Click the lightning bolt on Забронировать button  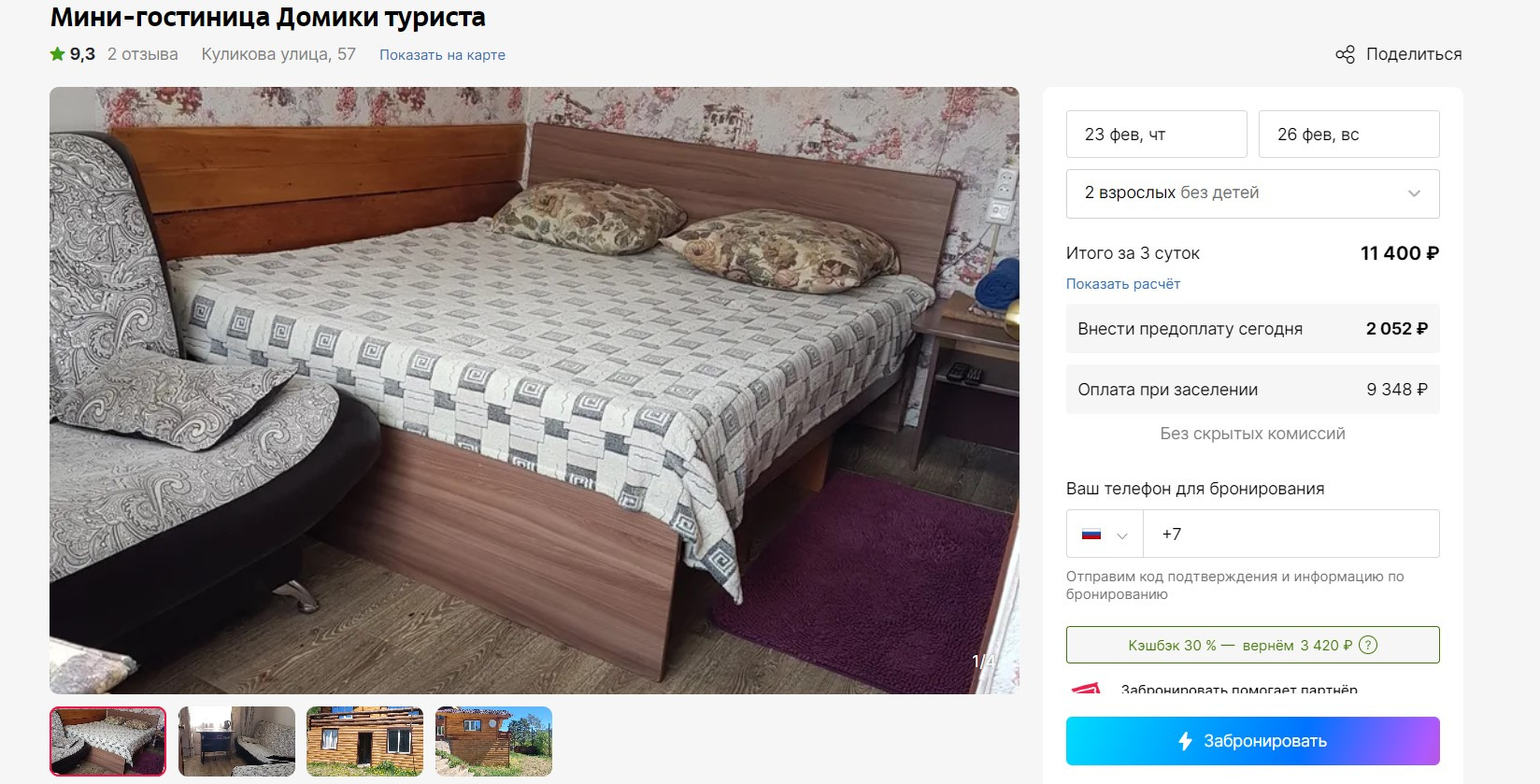point(1185,741)
